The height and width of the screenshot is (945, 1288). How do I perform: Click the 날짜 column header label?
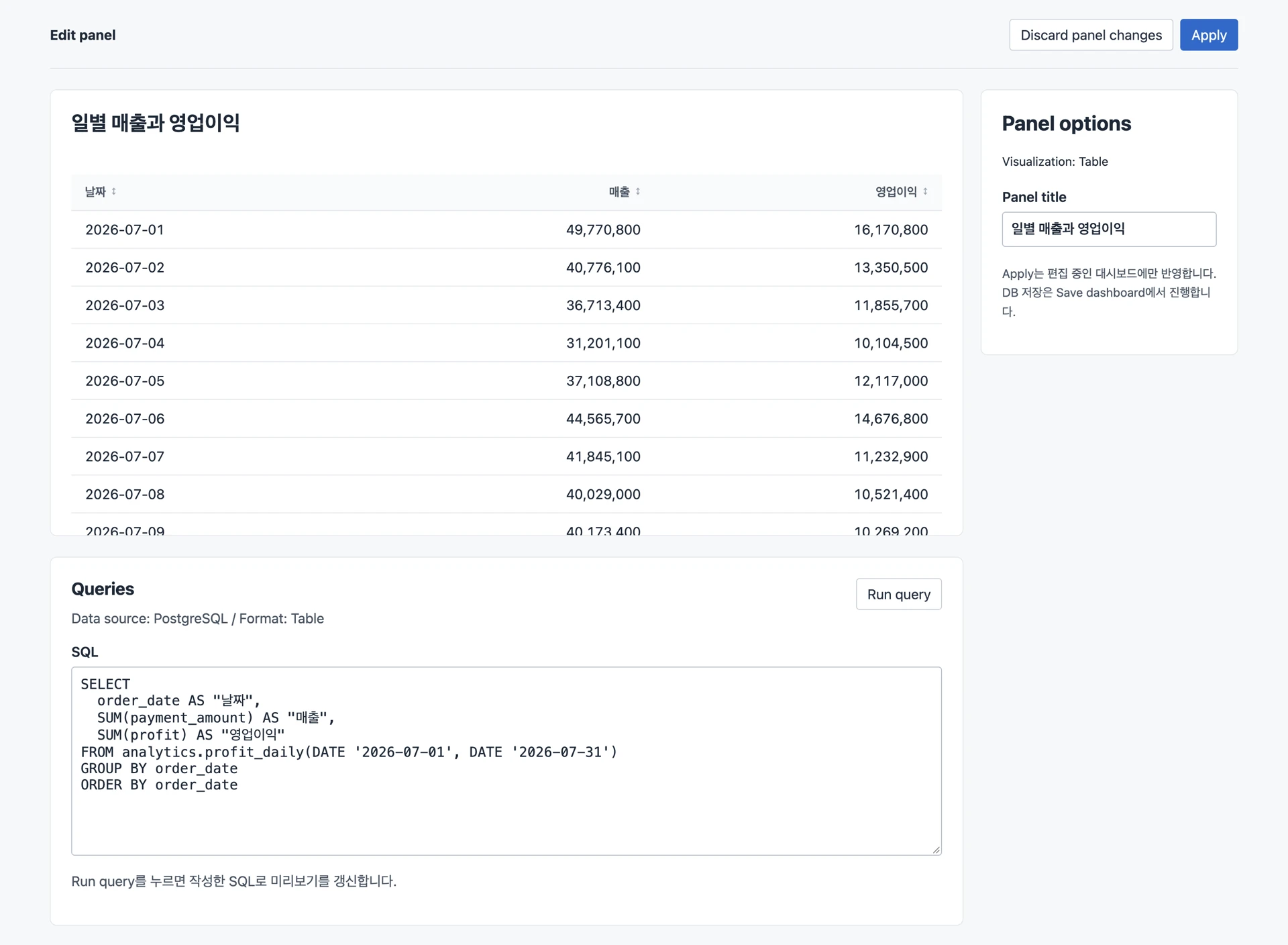click(x=95, y=192)
